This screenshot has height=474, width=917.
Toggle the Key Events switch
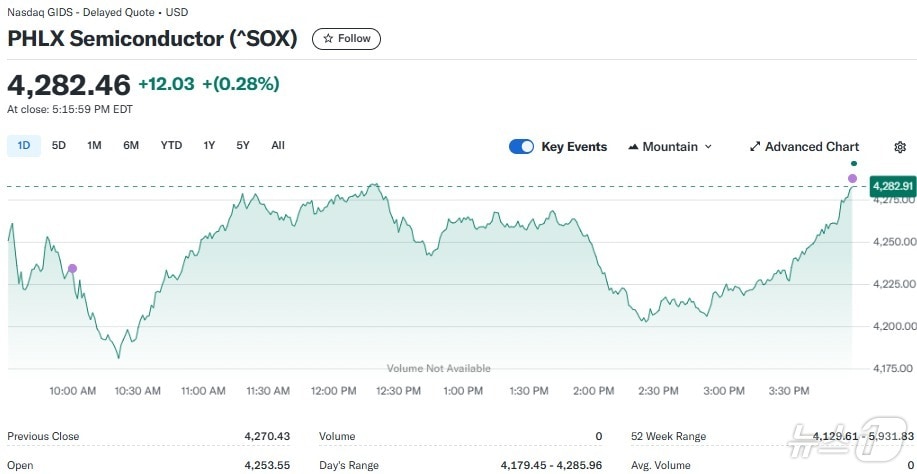click(521, 147)
